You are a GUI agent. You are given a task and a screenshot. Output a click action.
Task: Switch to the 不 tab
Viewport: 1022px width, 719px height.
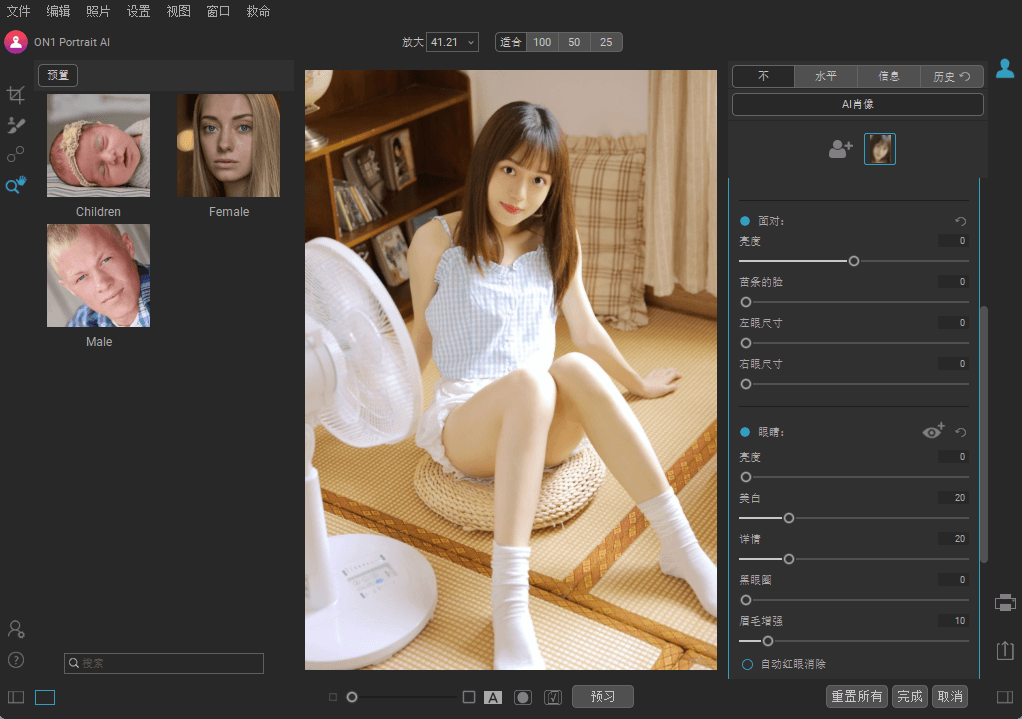coord(763,76)
